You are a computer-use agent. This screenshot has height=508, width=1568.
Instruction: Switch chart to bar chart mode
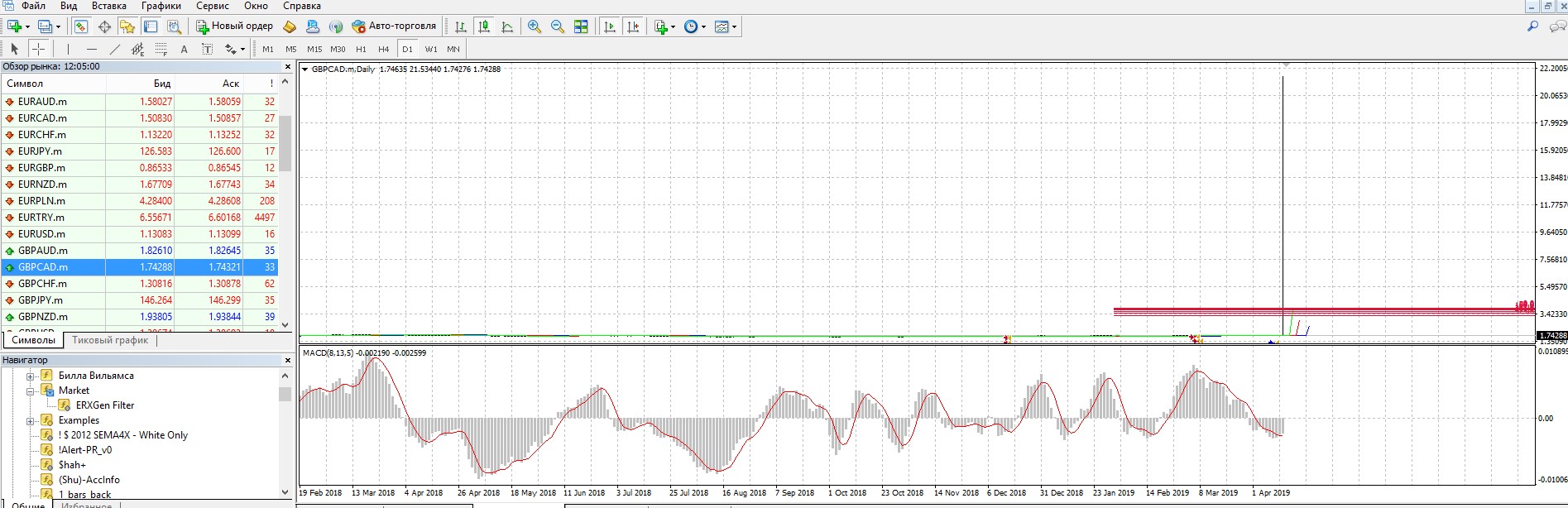point(461,26)
